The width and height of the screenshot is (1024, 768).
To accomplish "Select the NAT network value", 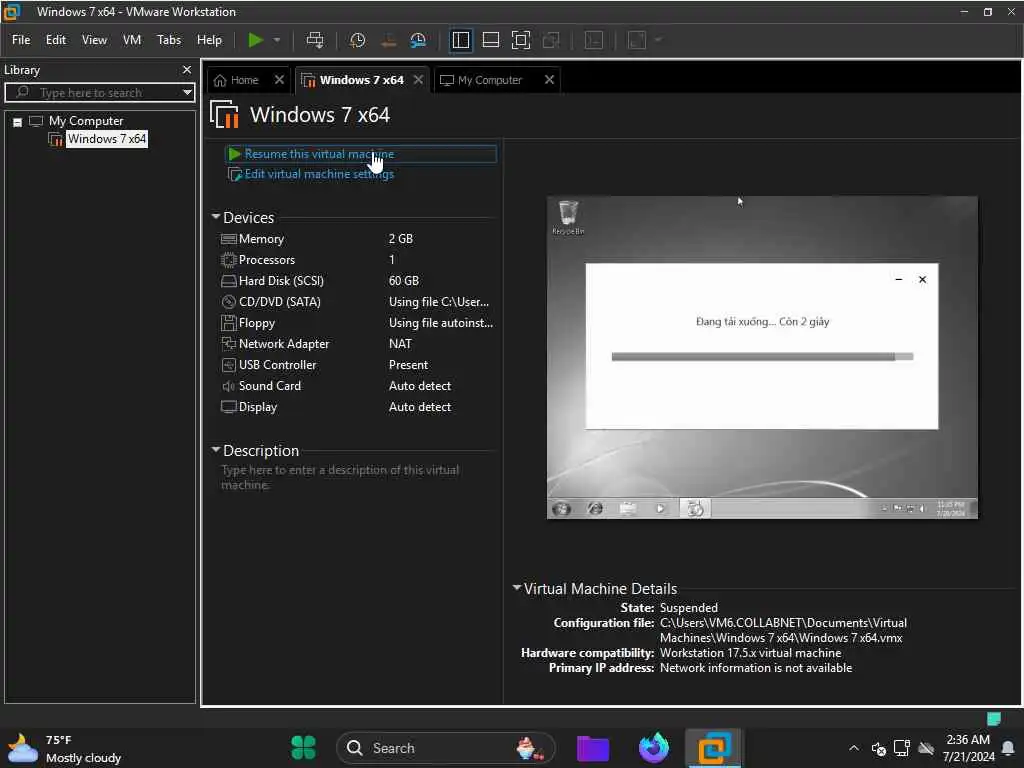I will (400, 344).
